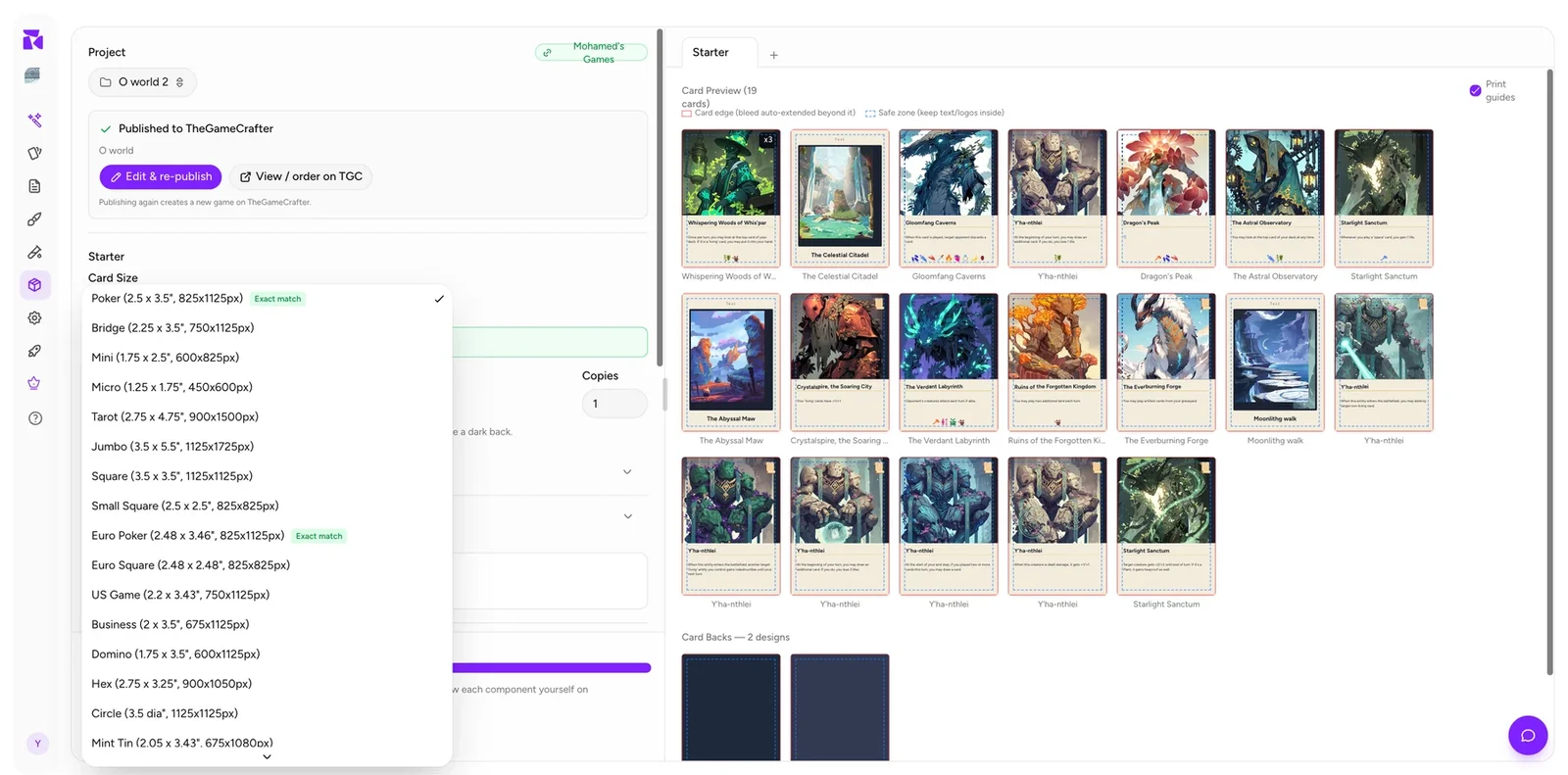
Task: Click View / order on TGC
Action: [x=301, y=176]
